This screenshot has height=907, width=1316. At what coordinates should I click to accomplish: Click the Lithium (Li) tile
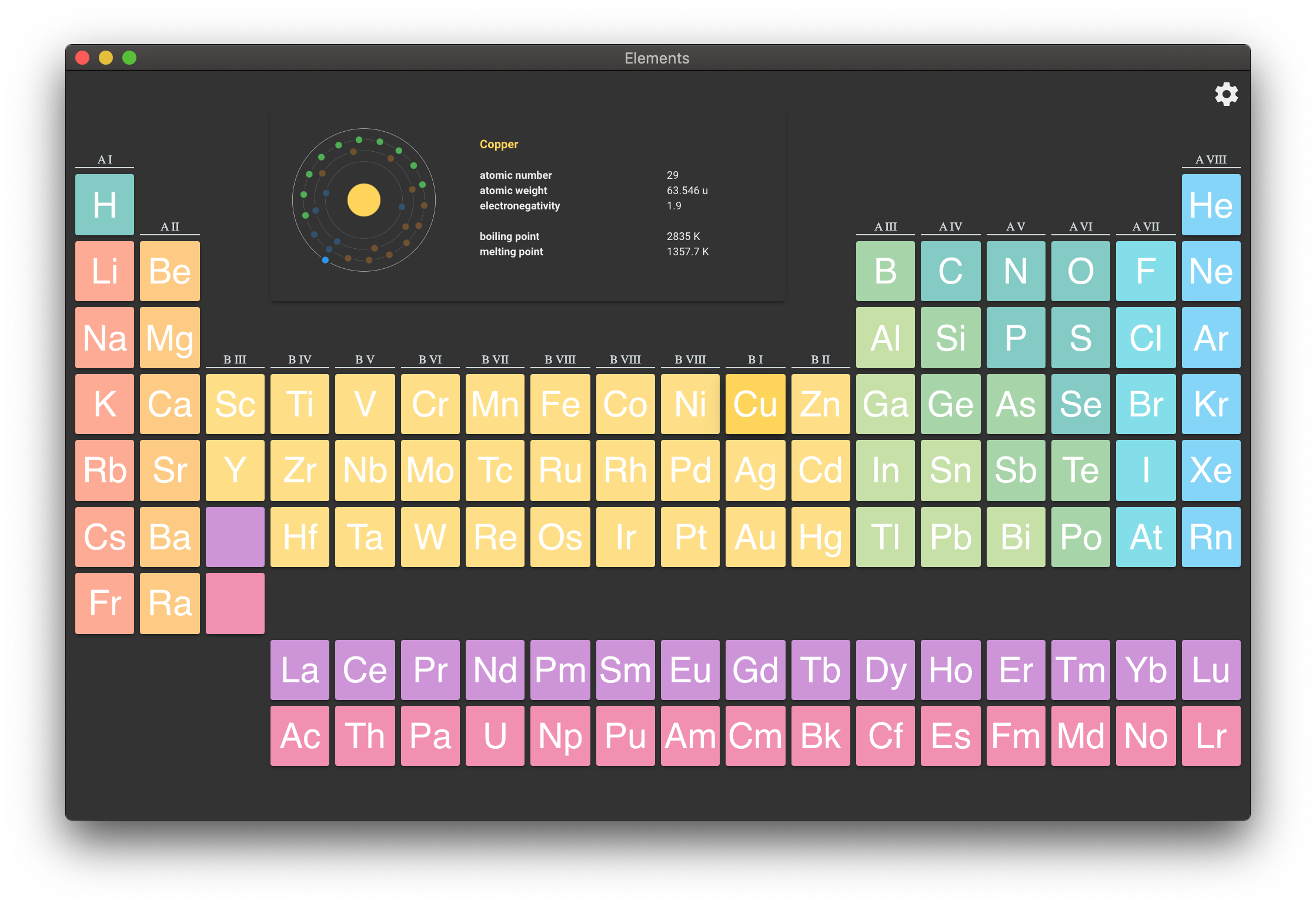(105, 271)
